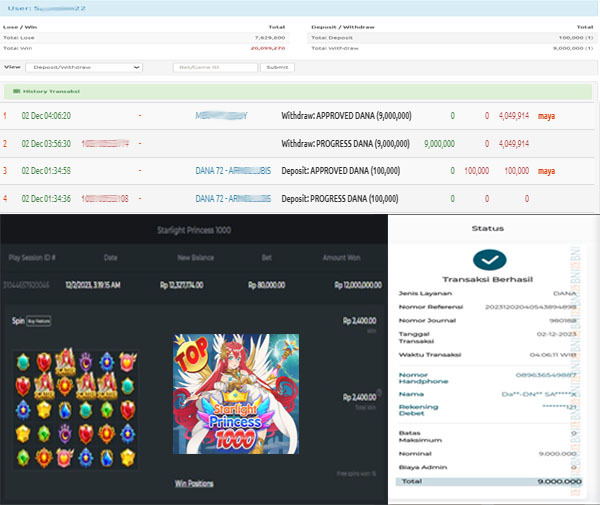Select the 4,049,914 balance in row 1
Image resolution: width=600 pixels, height=505 pixels.
pyautogui.click(x=514, y=116)
